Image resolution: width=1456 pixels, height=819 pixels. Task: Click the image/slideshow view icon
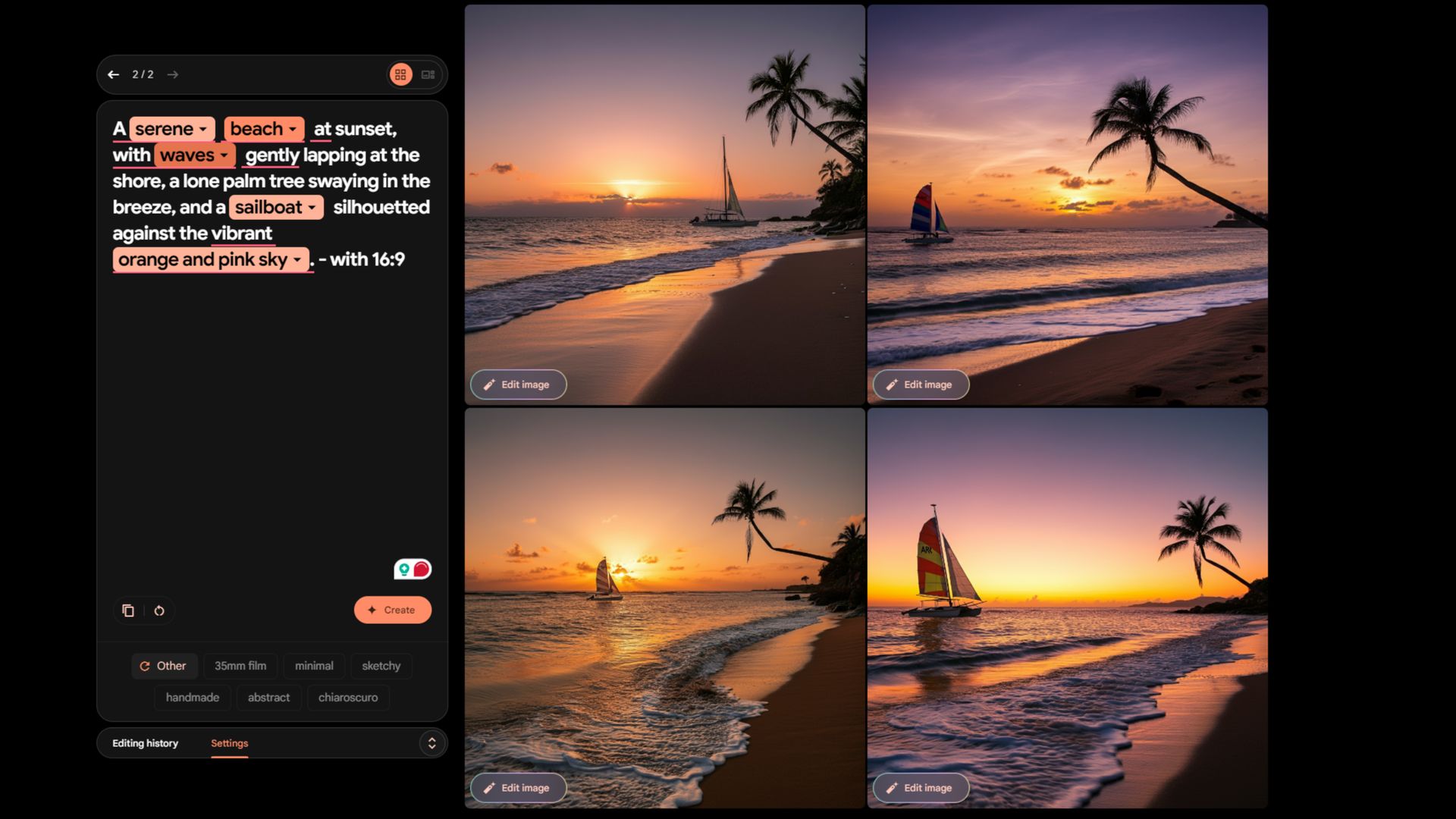[428, 74]
